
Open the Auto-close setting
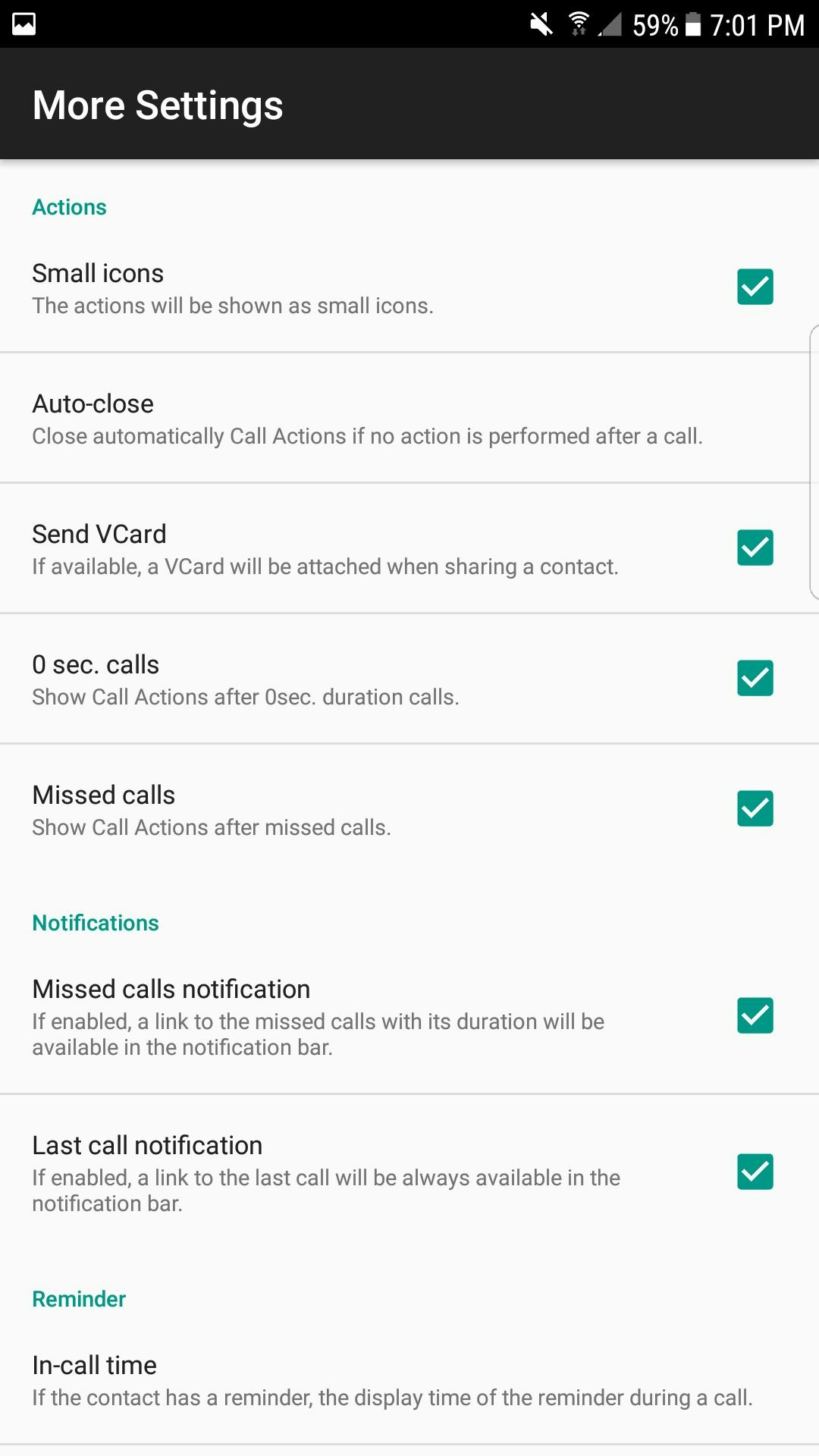click(x=369, y=417)
